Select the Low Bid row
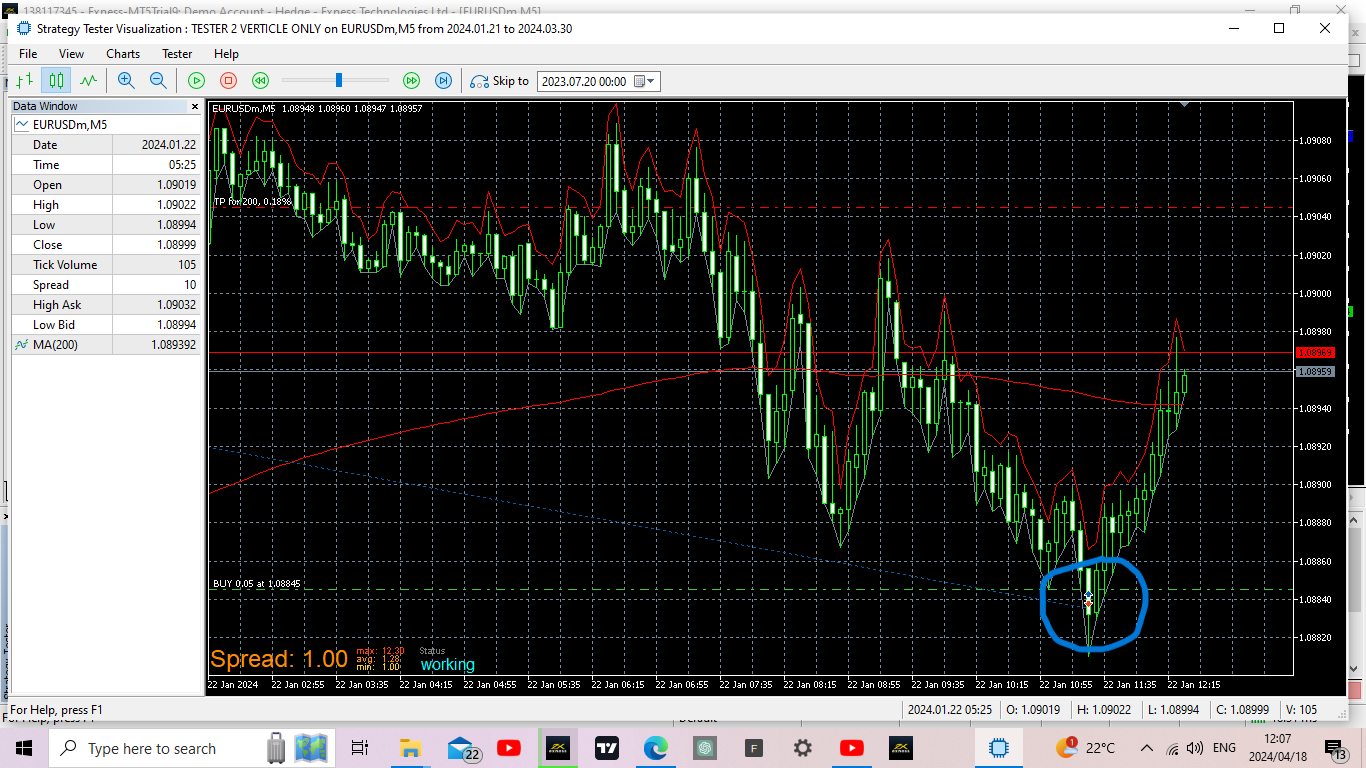 tap(106, 325)
